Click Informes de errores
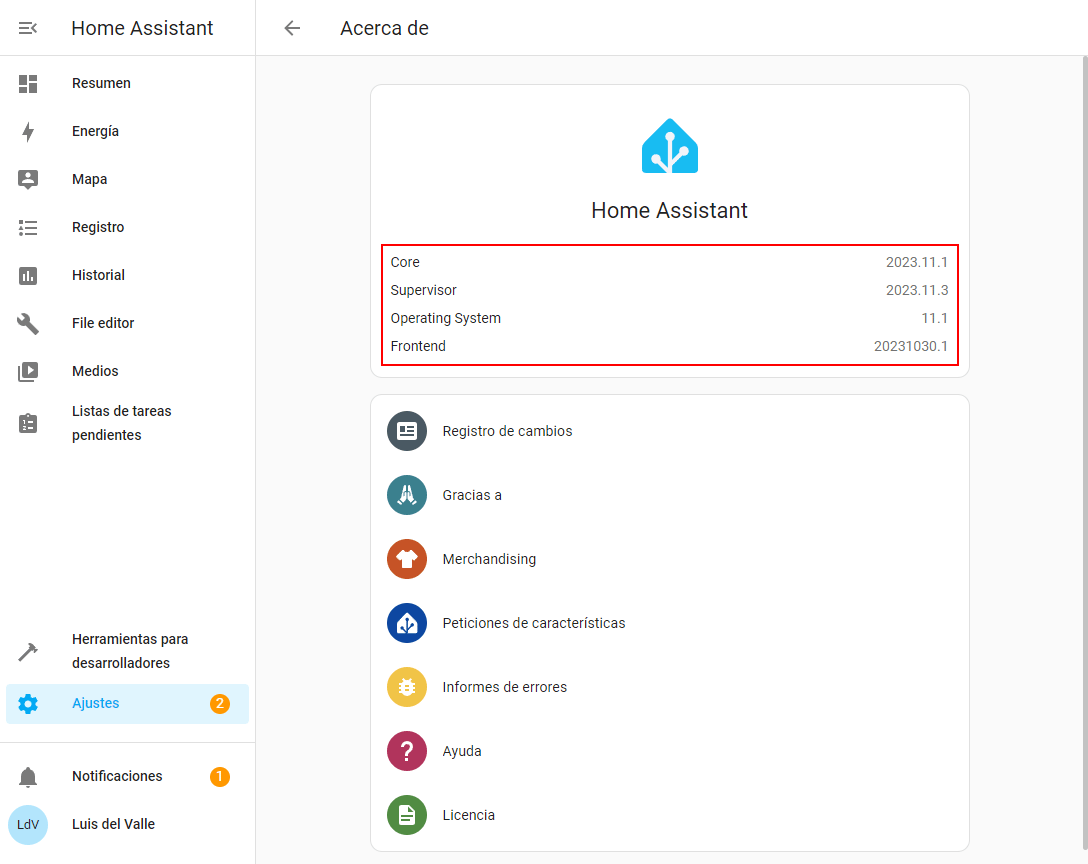This screenshot has width=1088, height=864. pyautogui.click(x=504, y=687)
